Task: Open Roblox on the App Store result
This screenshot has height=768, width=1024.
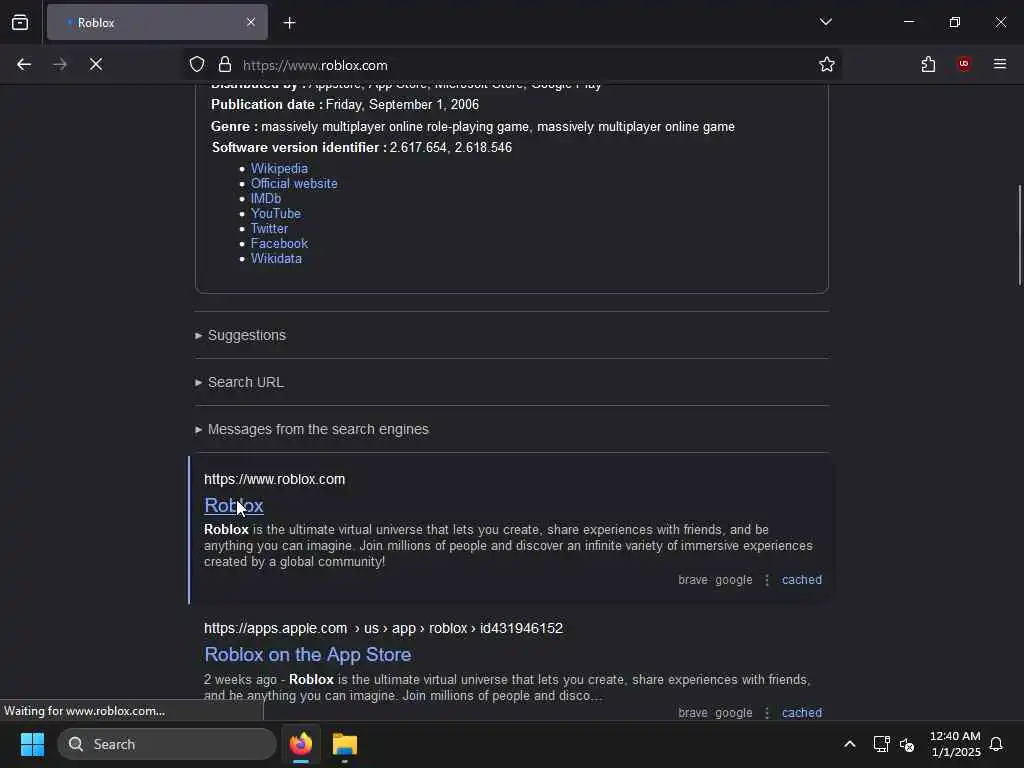Action: 308,654
